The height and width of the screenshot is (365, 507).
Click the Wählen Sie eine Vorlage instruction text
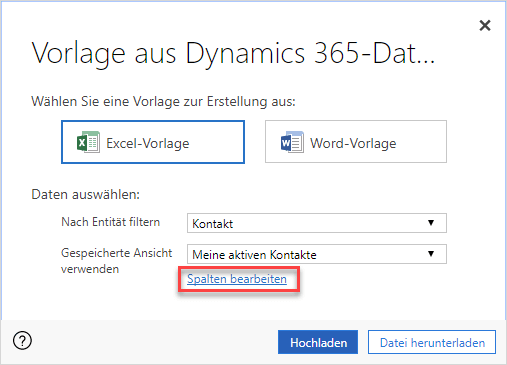coord(163,101)
